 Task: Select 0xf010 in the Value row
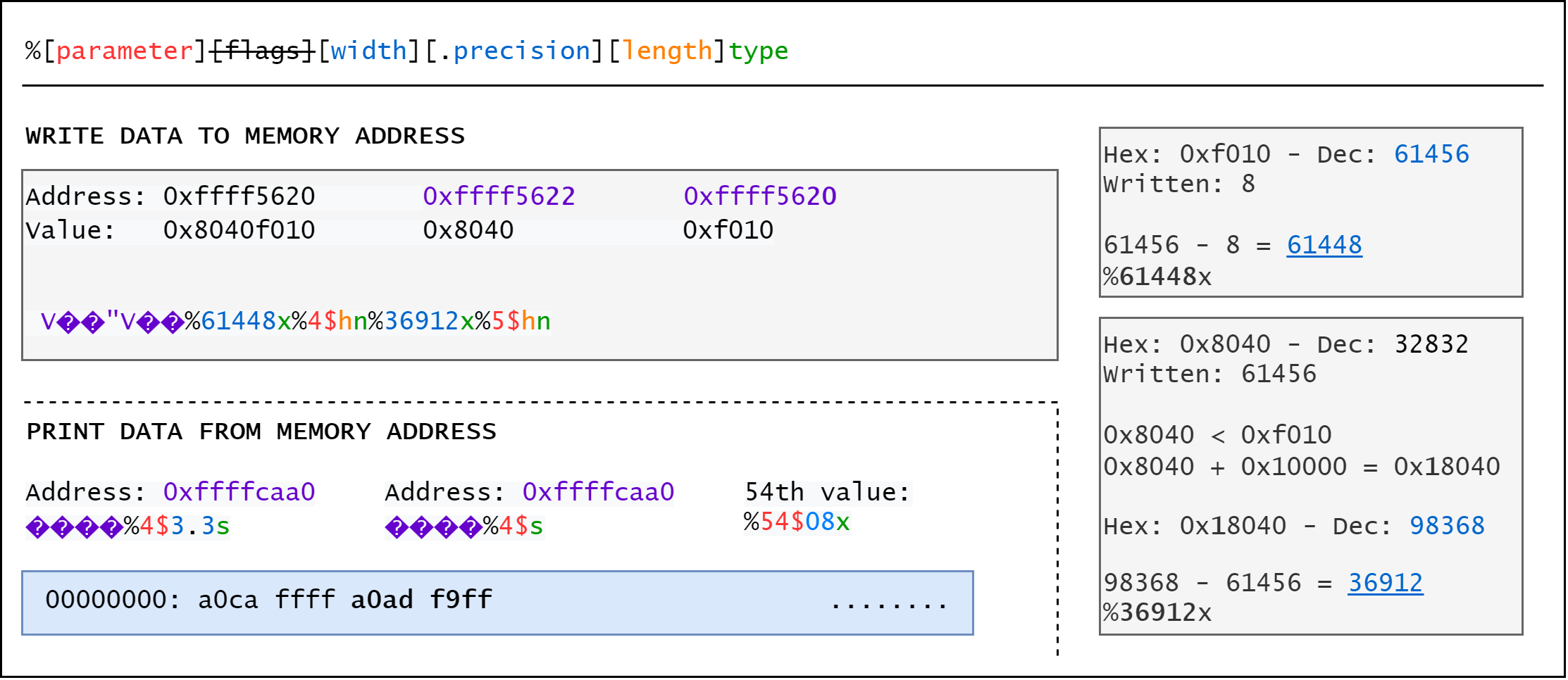pyautogui.click(x=728, y=230)
